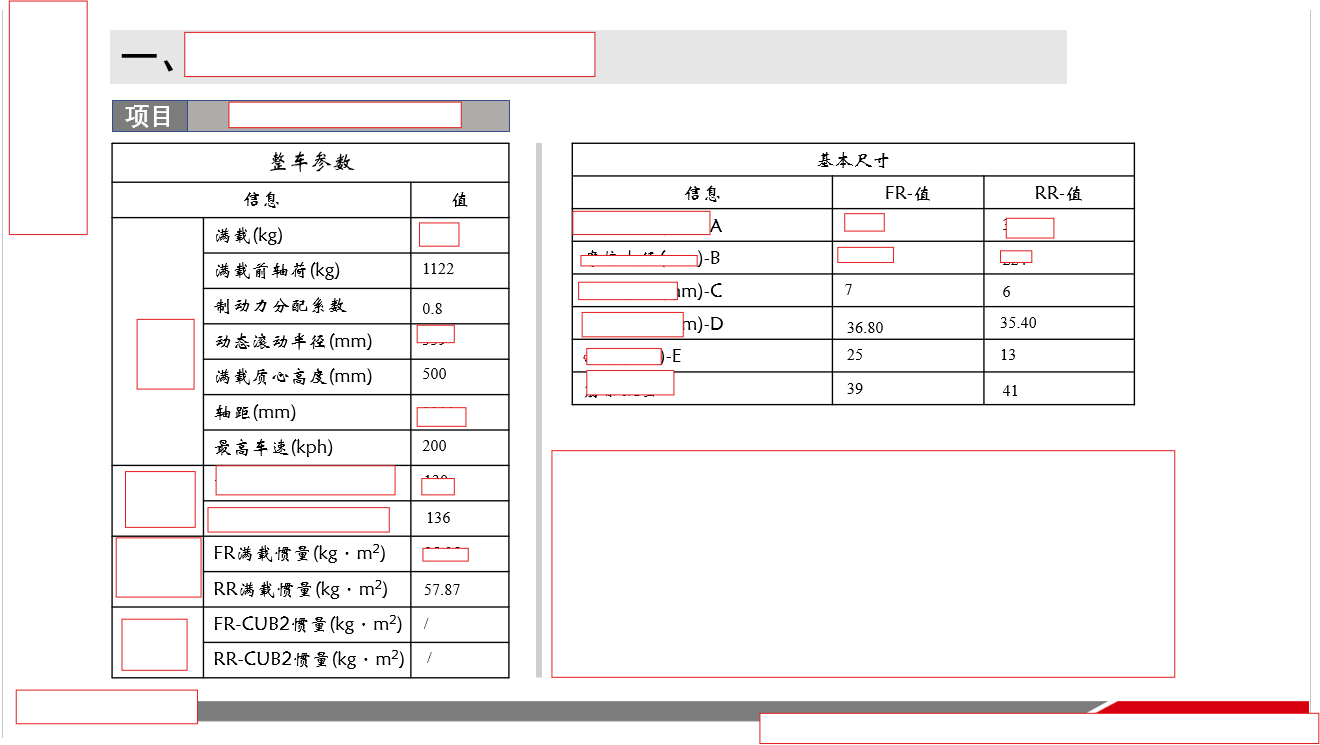Select the 整车参数 table header
Screen dimensions: 1320x745
311,162
